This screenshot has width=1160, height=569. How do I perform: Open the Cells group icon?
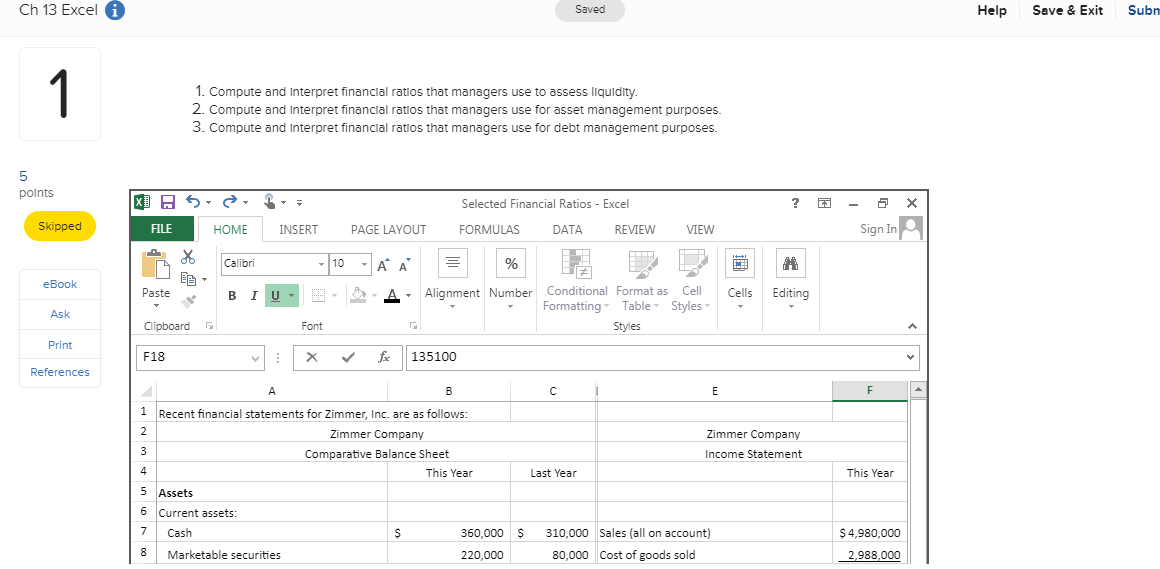pyautogui.click(x=740, y=264)
